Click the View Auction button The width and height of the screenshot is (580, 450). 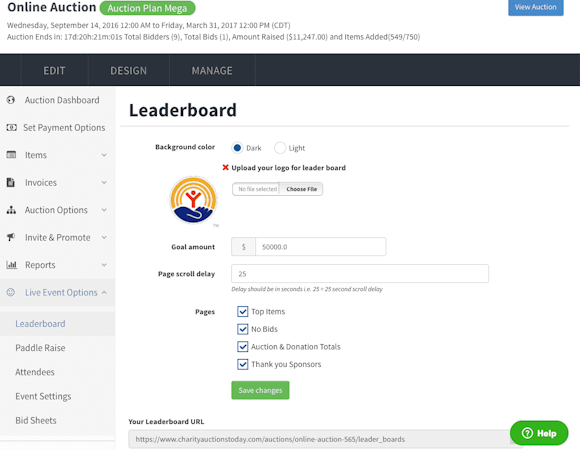click(536, 7)
